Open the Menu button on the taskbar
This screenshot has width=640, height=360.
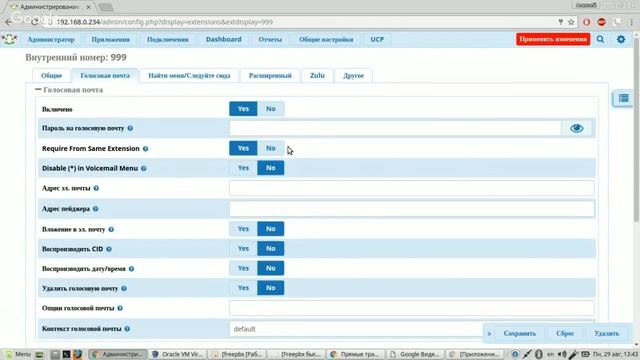18,354
